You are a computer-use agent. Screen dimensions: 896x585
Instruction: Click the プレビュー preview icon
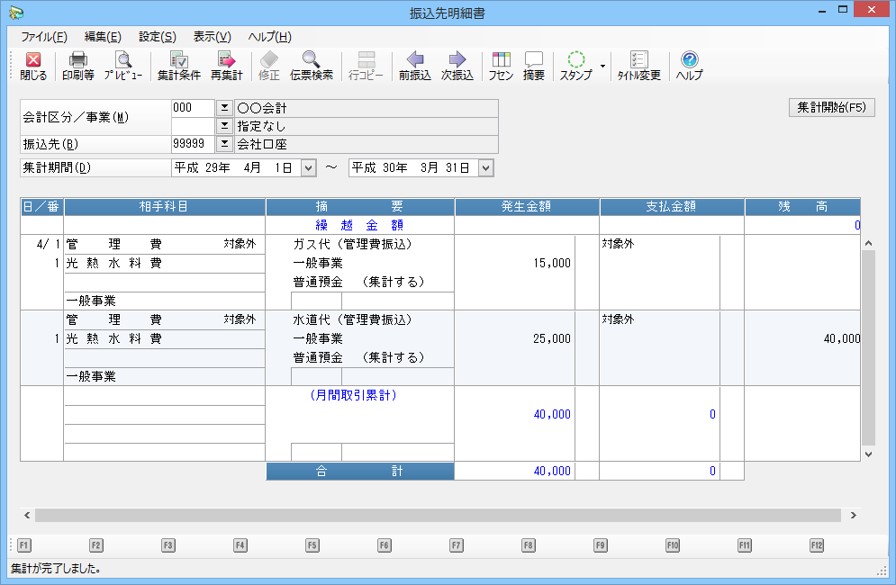[x=123, y=66]
